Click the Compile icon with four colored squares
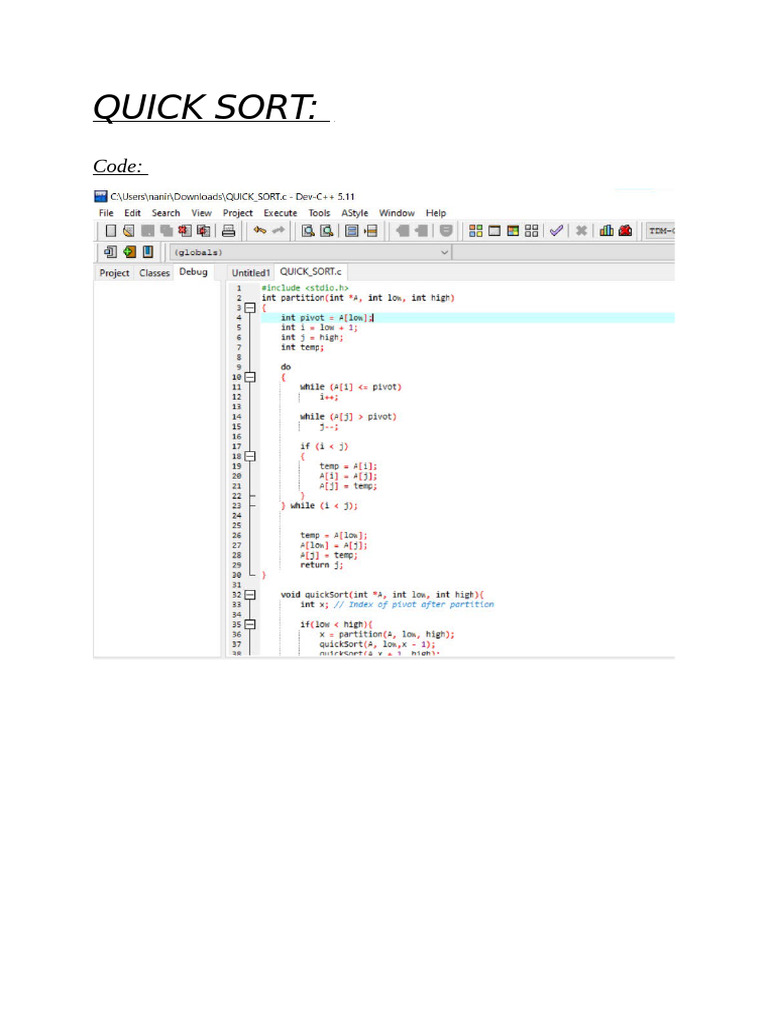Viewport: 768px width, 1024px height. click(476, 231)
